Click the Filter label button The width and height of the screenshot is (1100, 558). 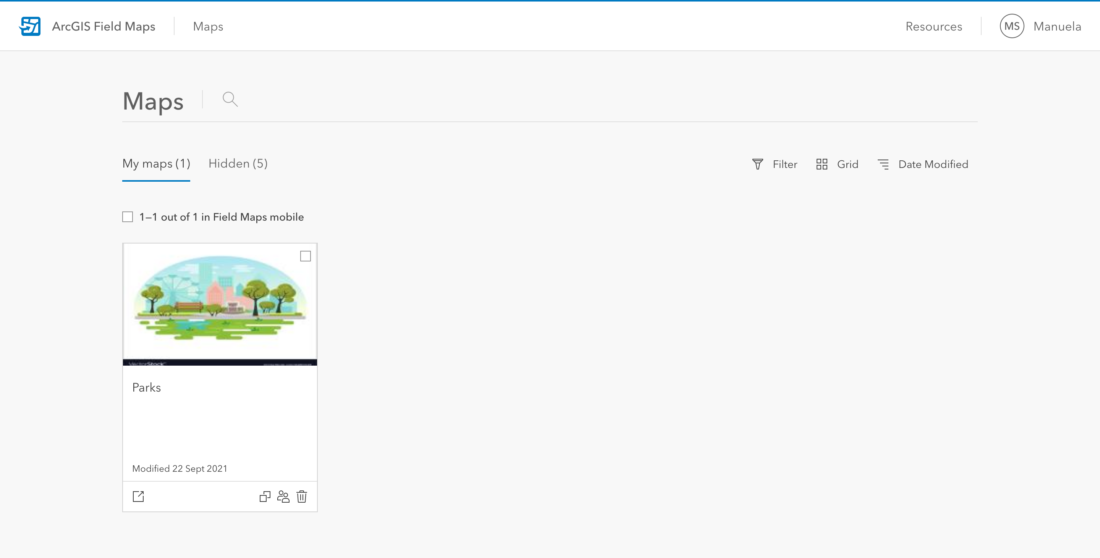pos(785,164)
